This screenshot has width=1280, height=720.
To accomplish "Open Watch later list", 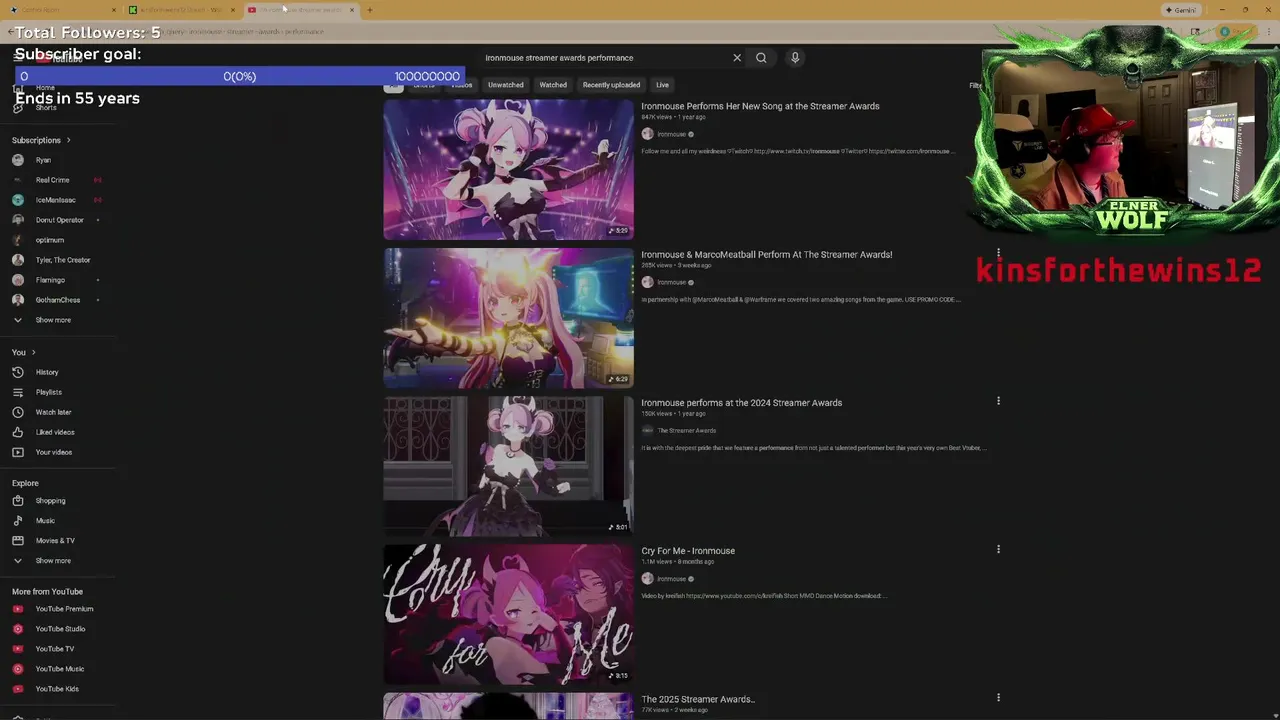I will [53, 412].
